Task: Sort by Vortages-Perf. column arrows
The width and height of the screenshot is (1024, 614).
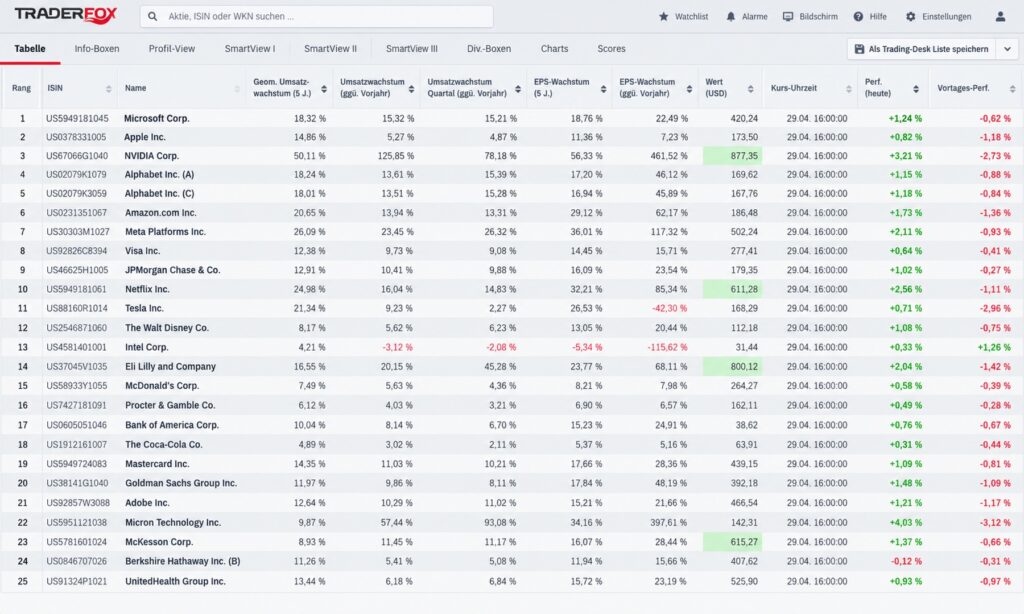Action: 1012,88
